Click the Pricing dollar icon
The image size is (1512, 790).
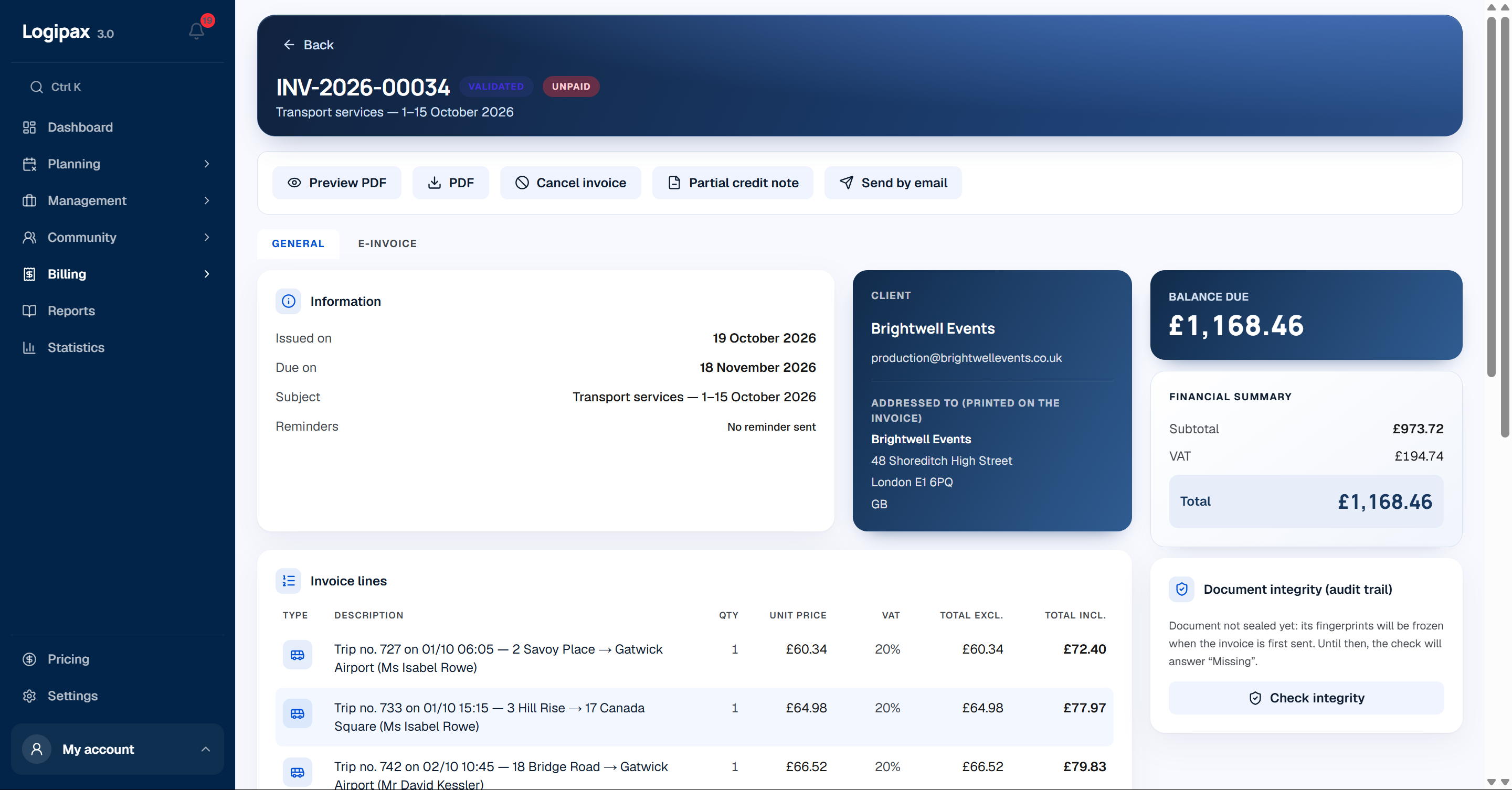point(29,659)
